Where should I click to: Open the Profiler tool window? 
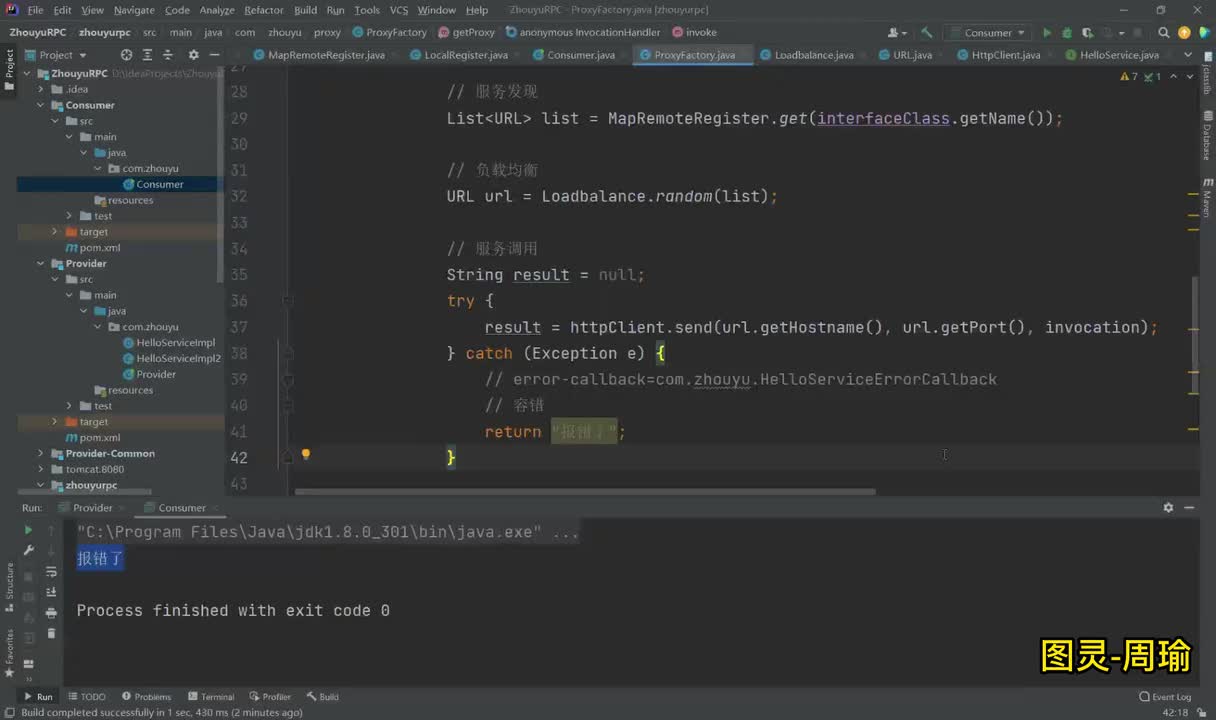coord(270,697)
